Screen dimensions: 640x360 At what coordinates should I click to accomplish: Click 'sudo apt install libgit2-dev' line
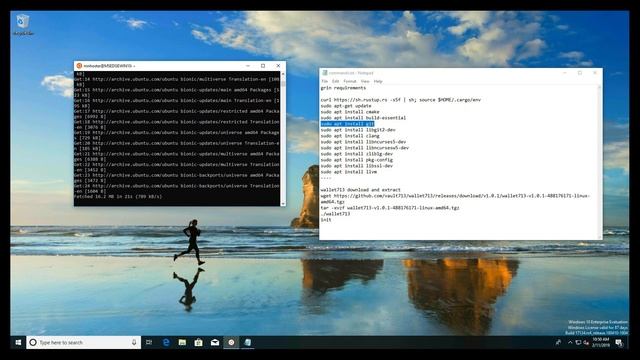point(358,130)
